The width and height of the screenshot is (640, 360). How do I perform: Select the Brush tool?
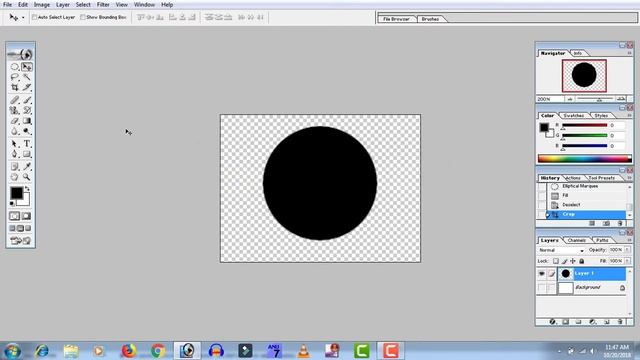click(x=27, y=100)
